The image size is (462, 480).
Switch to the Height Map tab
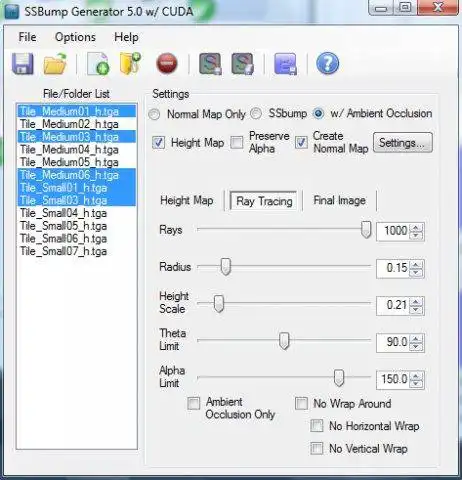point(187,201)
